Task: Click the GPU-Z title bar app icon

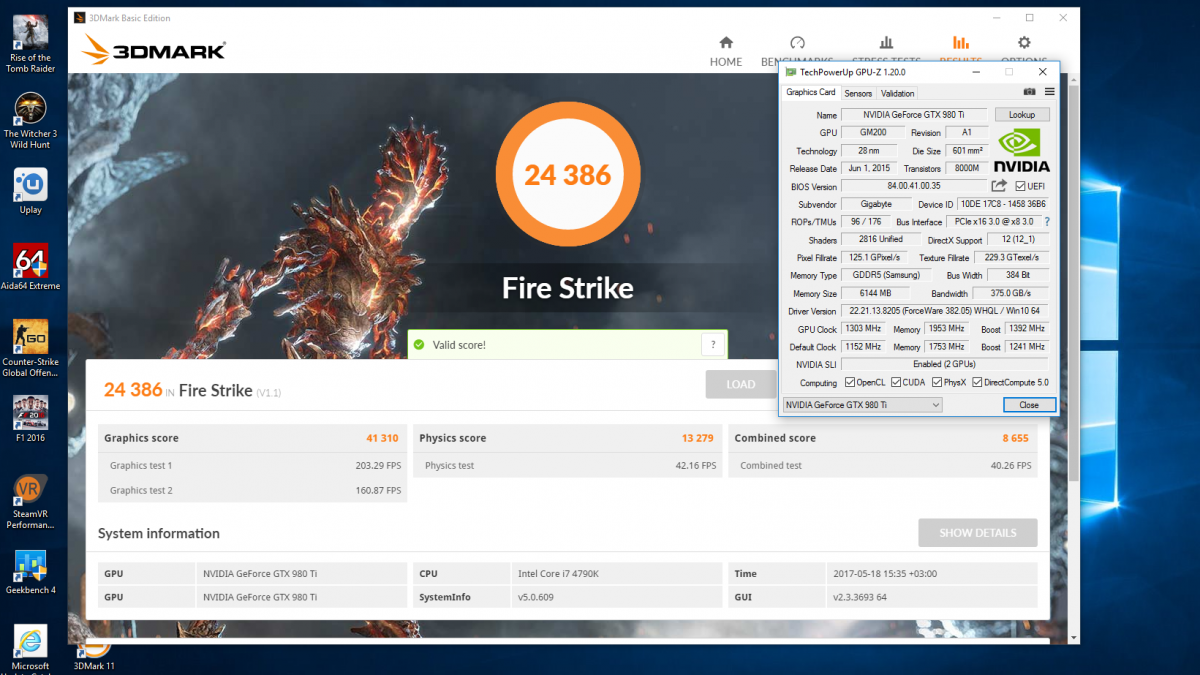Action: (790, 72)
